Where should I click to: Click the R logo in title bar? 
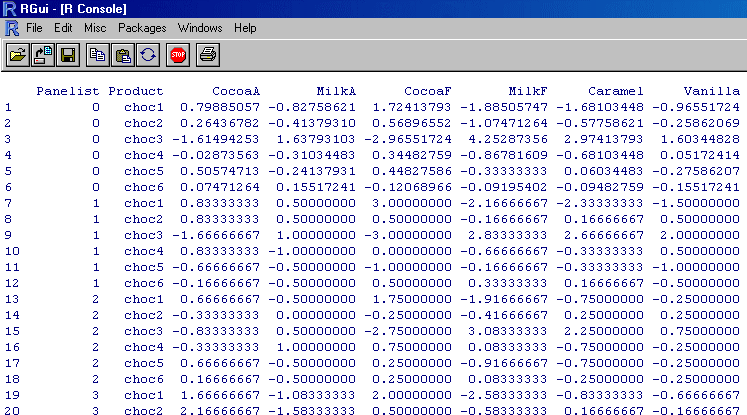click(x=9, y=9)
